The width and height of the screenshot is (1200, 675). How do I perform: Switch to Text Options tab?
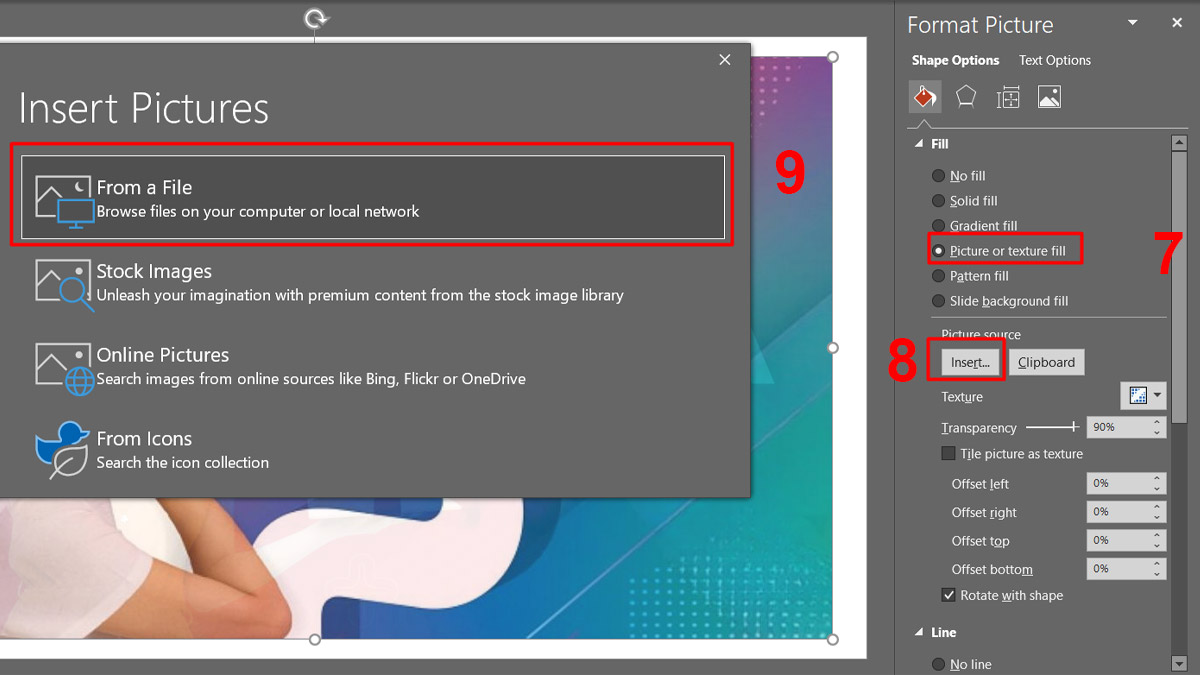click(x=1054, y=60)
